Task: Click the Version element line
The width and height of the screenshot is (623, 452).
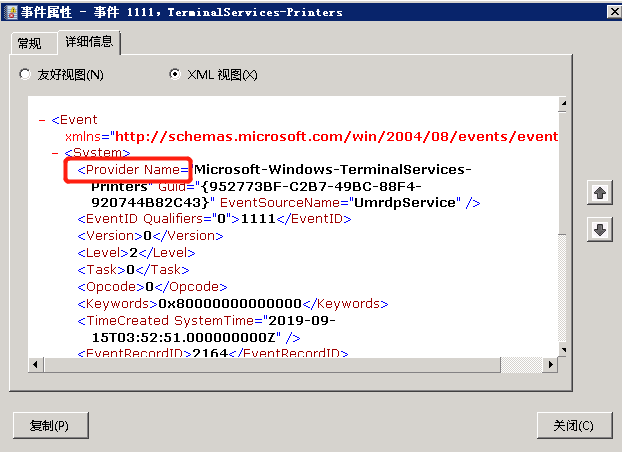Action: point(150,236)
